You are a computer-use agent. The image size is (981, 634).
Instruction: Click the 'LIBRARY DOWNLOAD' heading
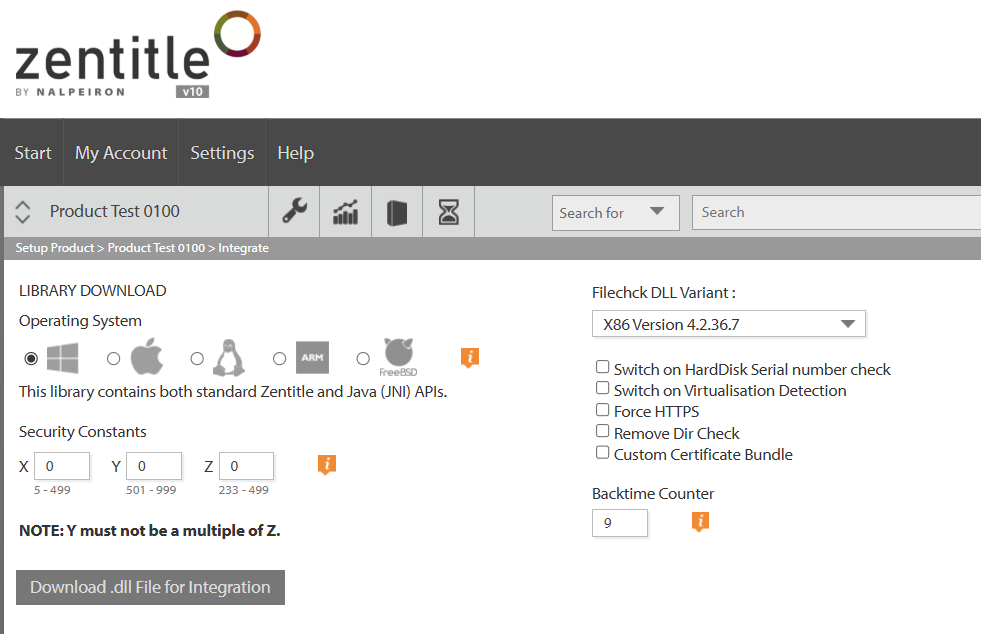pos(93,291)
